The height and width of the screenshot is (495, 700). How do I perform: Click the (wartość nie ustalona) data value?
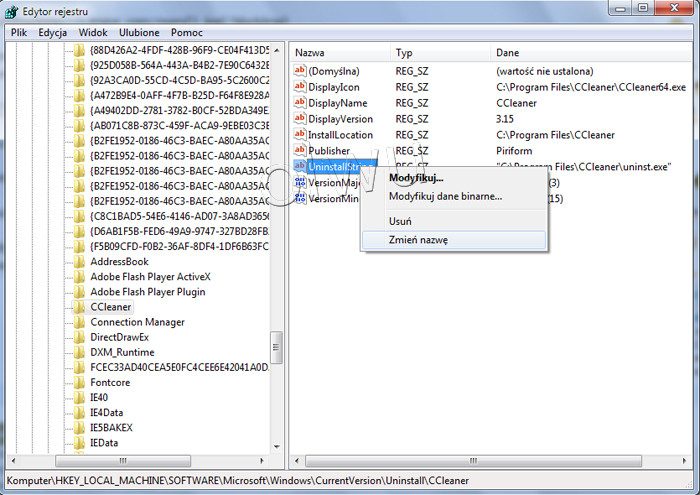pyautogui.click(x=545, y=71)
